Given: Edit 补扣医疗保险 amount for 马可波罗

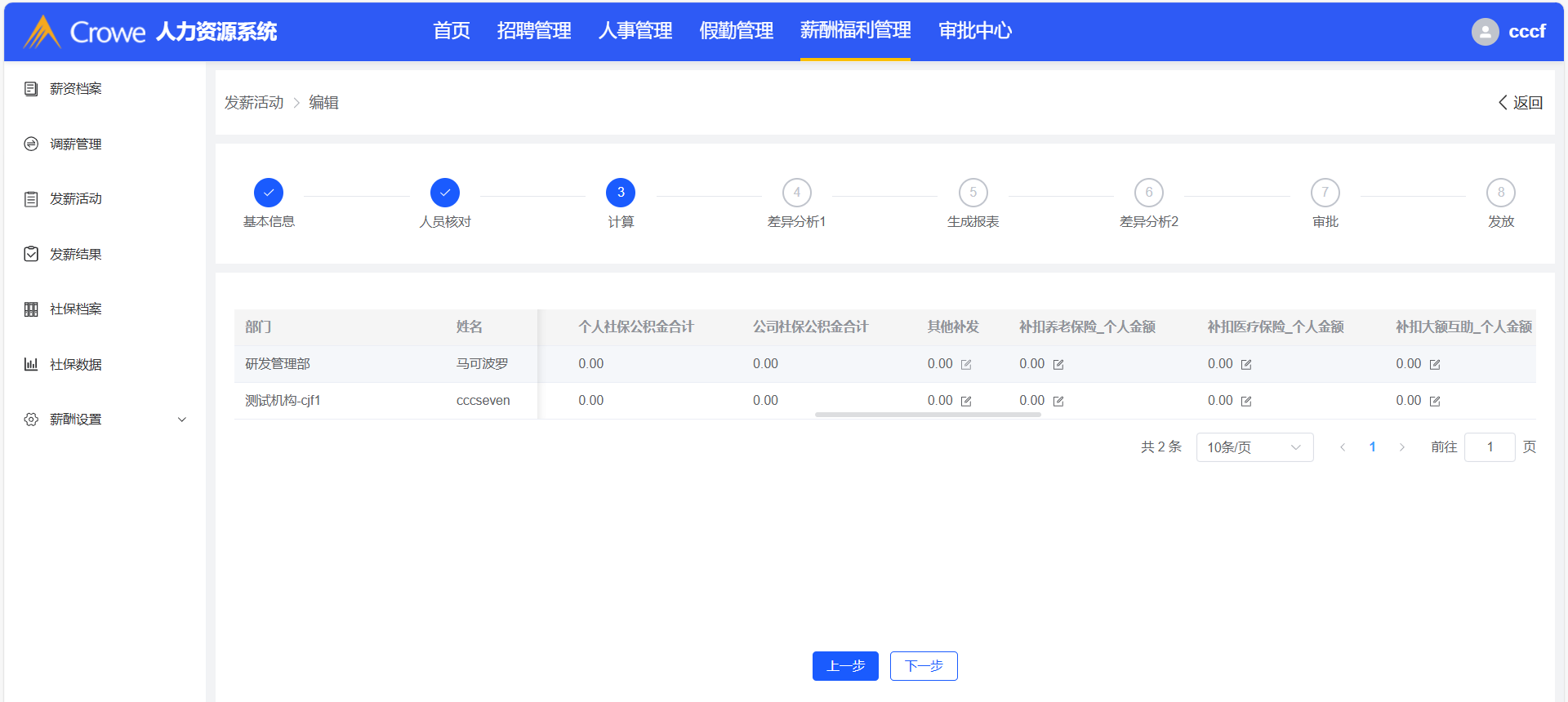Looking at the screenshot, I should (1246, 365).
